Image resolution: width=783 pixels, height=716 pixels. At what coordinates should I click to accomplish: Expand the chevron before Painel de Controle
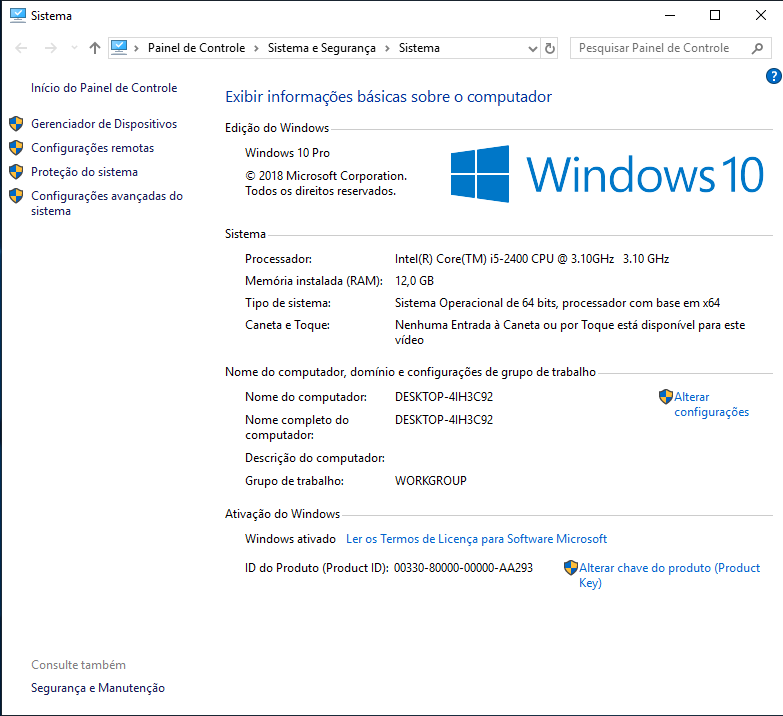pos(136,48)
